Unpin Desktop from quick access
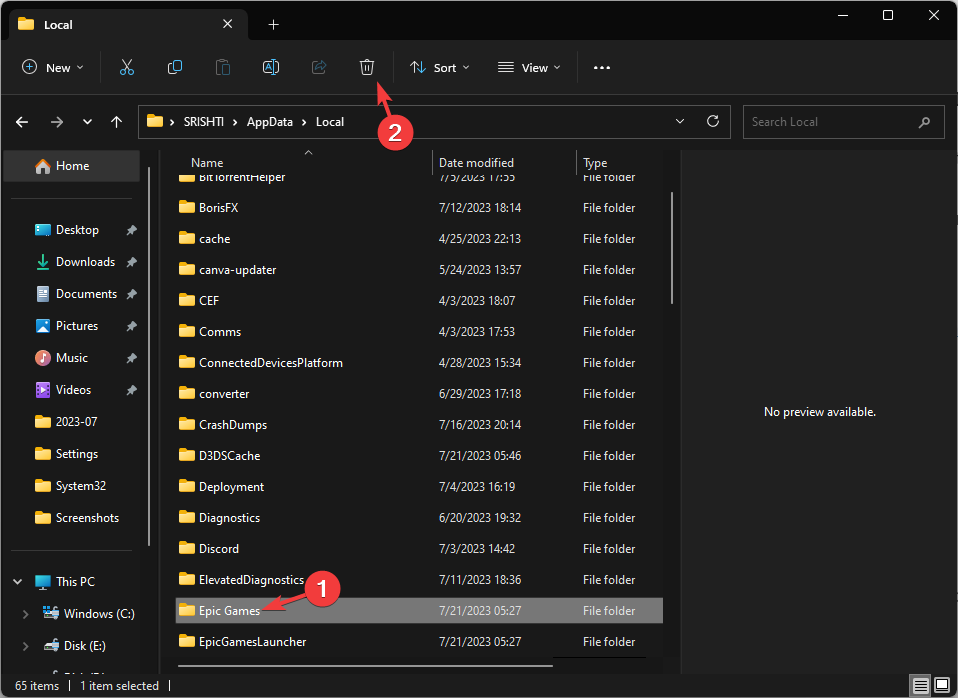958x698 pixels. coord(131,230)
